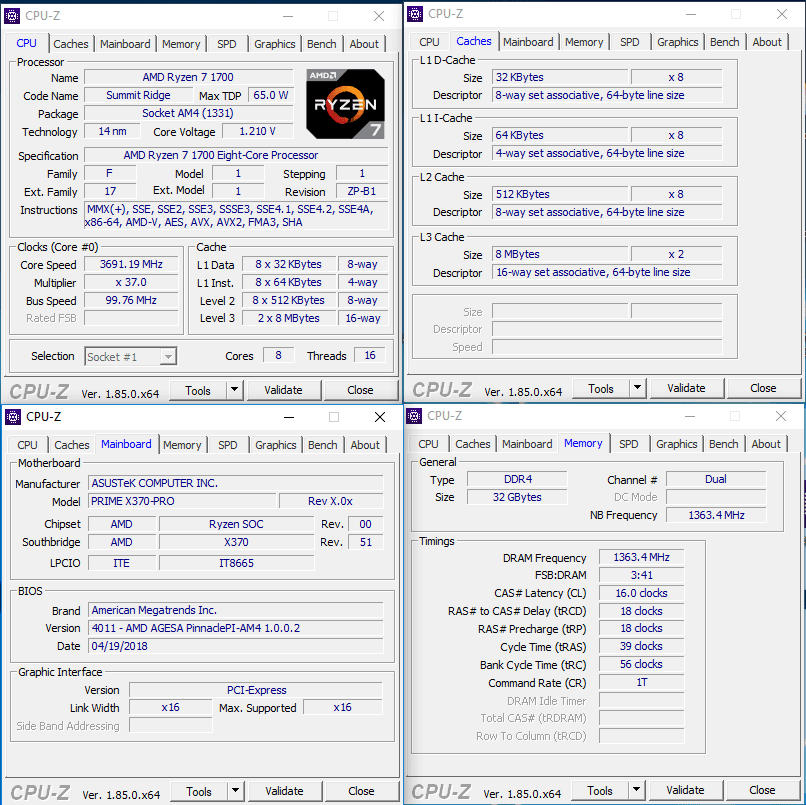The width and height of the screenshot is (806, 805).
Task: Click the AMD Ryzen 7 1700 name field
Action: [189, 77]
